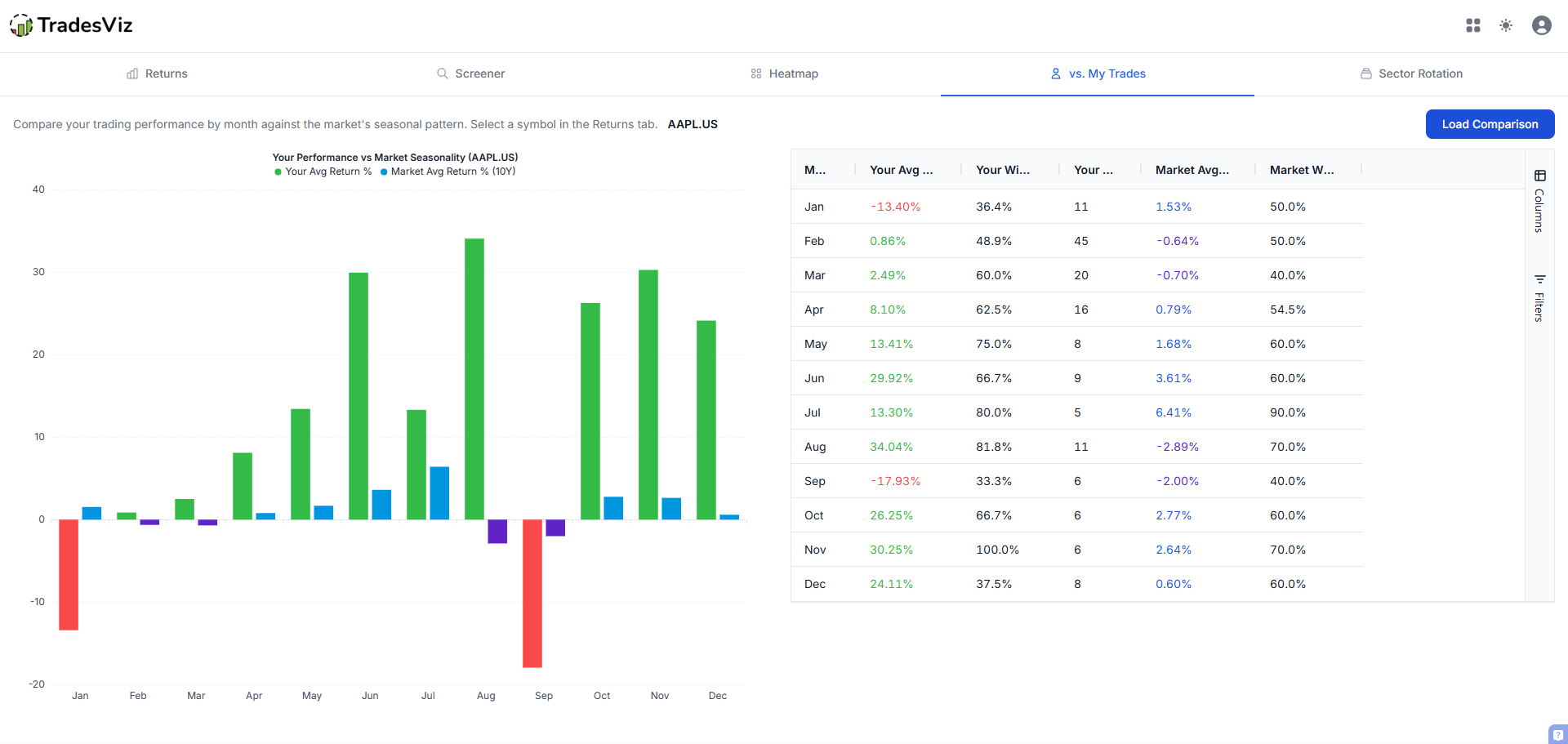Toggle Market Avg Return % (10Y) legend series
Screen dimensions: 1568x744
point(448,172)
